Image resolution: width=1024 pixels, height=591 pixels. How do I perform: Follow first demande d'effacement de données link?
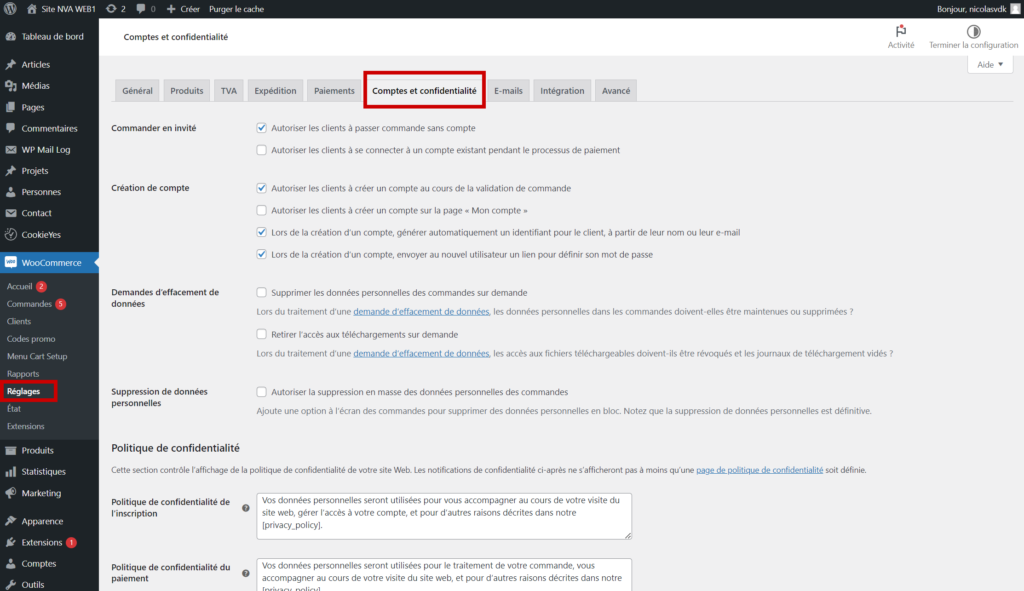[421, 311]
